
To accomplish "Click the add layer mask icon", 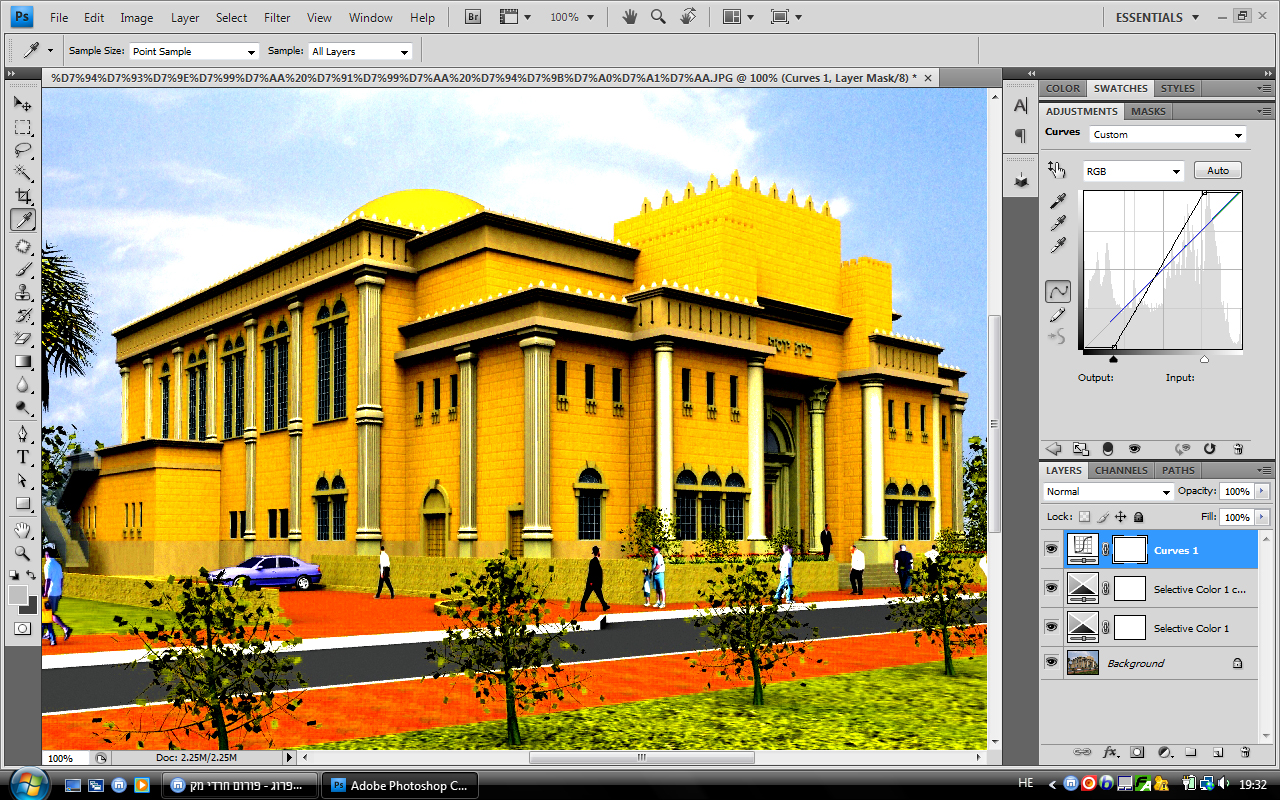I will tap(1137, 751).
